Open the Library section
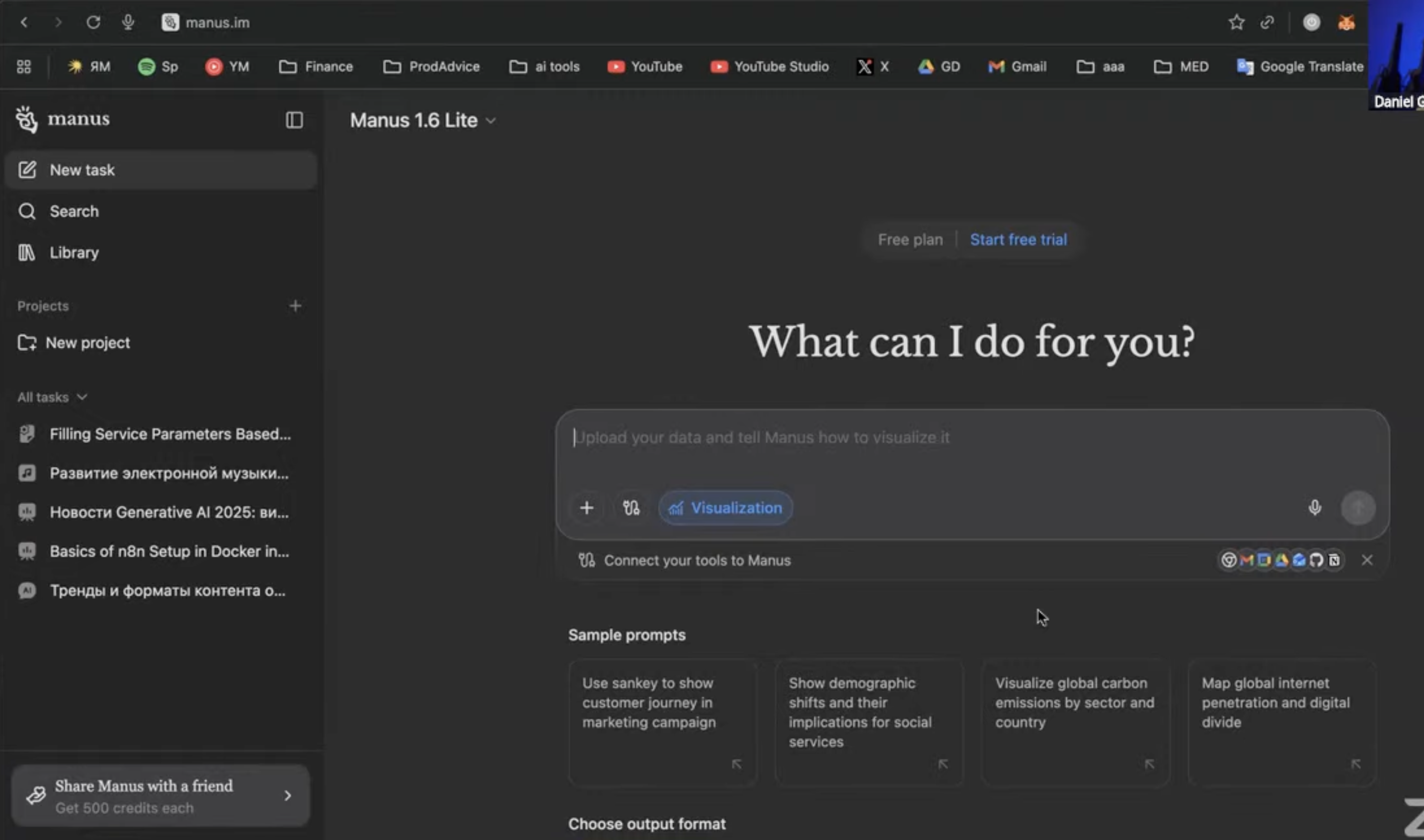Screen dimensions: 1424x840 pos(74,252)
